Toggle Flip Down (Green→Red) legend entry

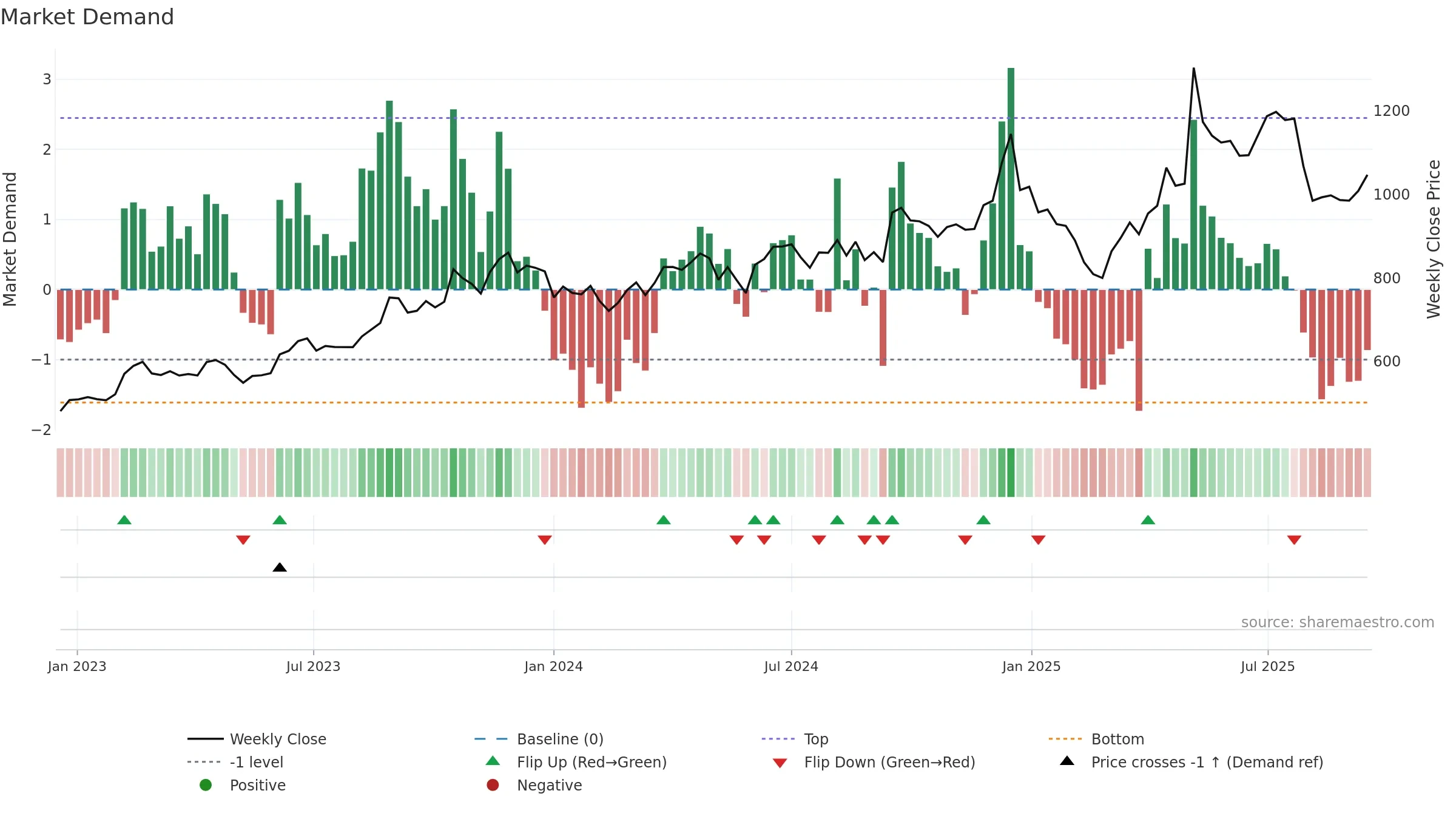point(874,762)
